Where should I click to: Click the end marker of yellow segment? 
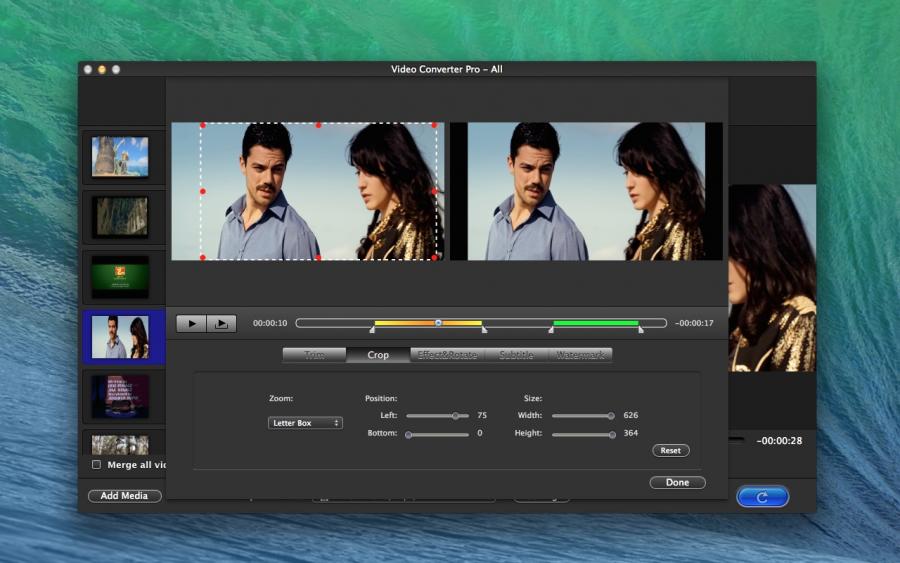(484, 329)
